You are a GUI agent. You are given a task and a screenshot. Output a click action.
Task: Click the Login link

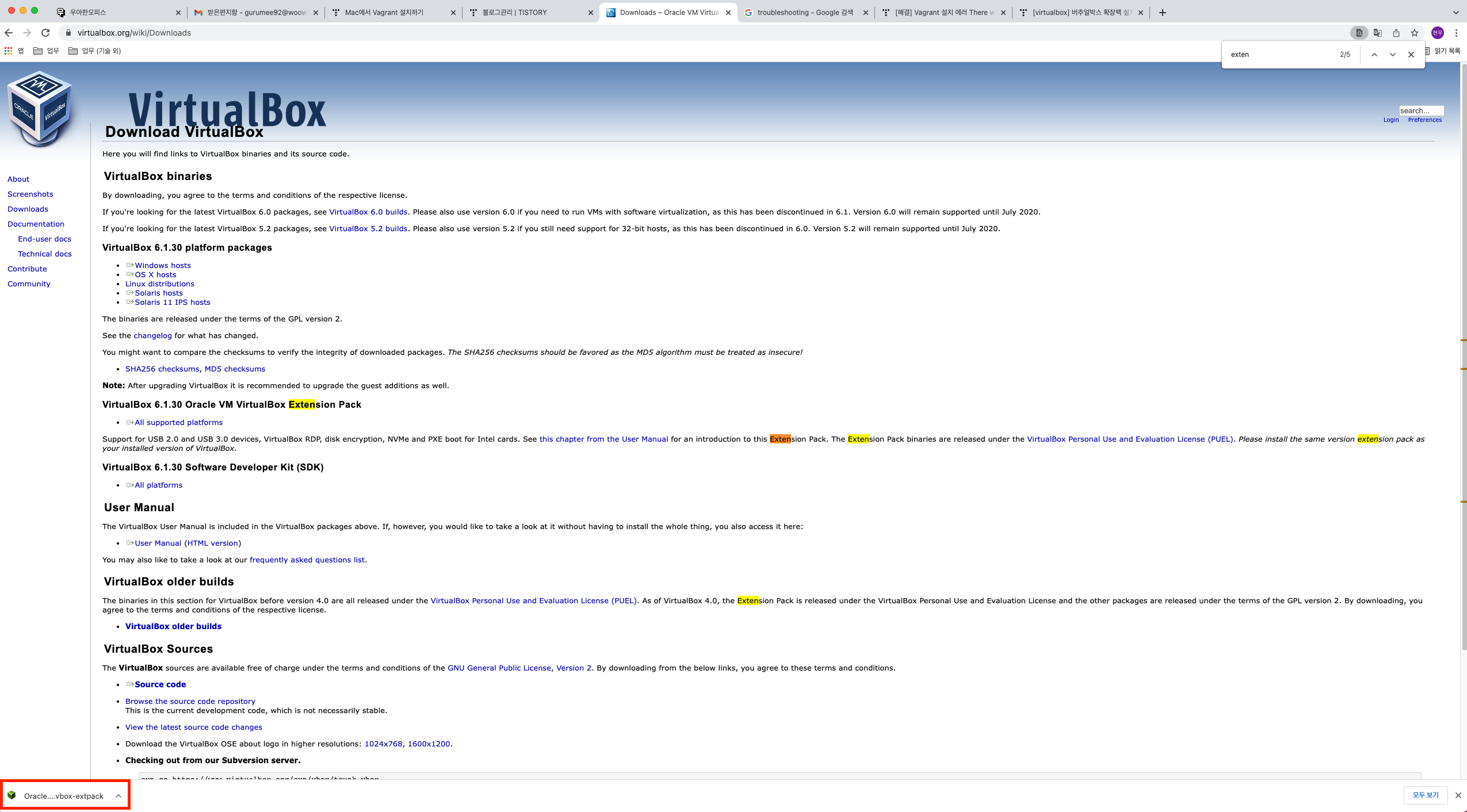(x=1390, y=120)
